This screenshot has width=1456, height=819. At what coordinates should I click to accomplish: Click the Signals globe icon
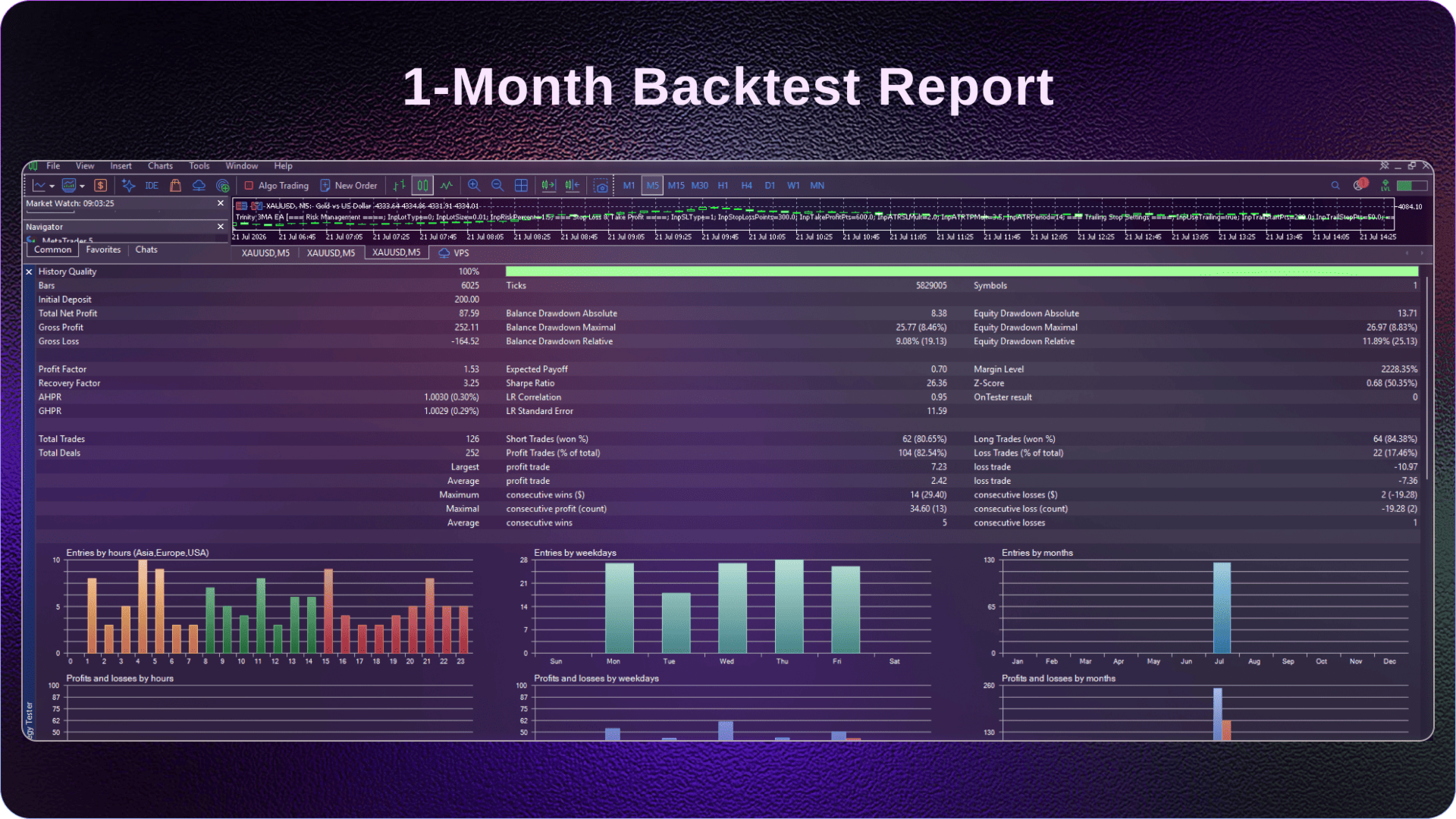tap(222, 185)
